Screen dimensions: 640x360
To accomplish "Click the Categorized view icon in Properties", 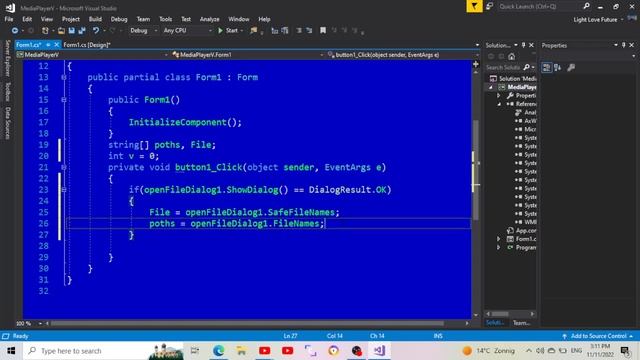I will tap(547, 67).
